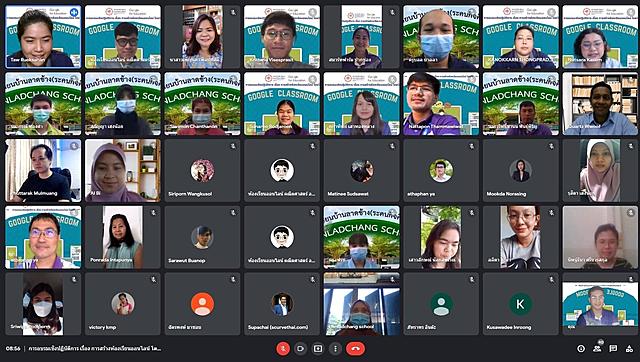Screen dimensions: 640x362
Task: Leave the call with the red hang-up button
Action: [355, 349]
